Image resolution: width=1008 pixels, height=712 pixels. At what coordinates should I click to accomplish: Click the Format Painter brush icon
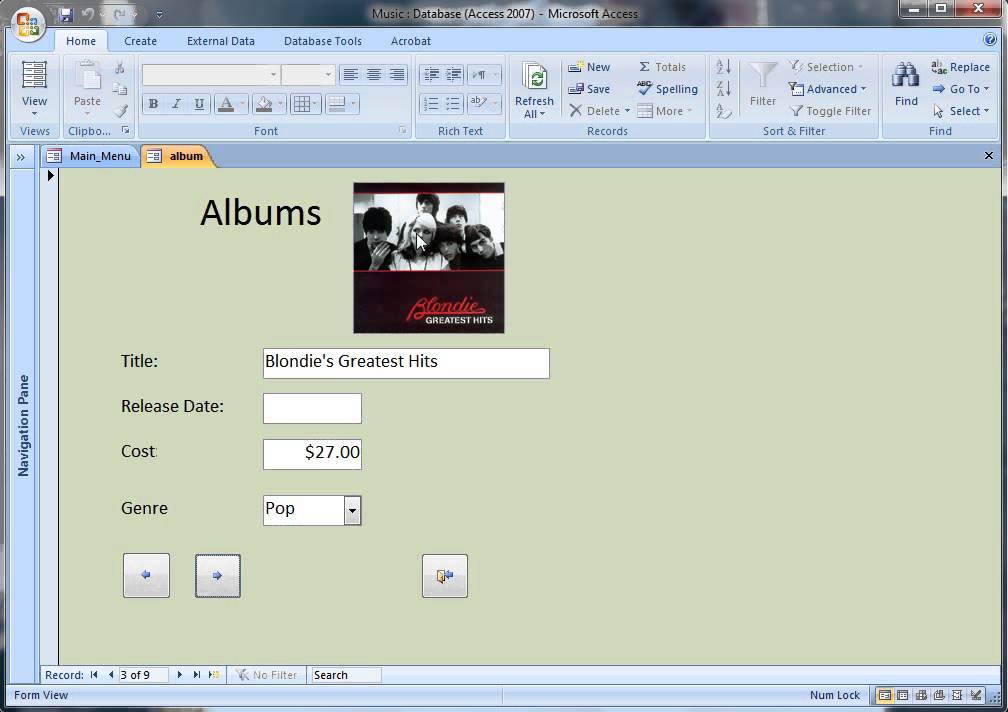[x=120, y=111]
